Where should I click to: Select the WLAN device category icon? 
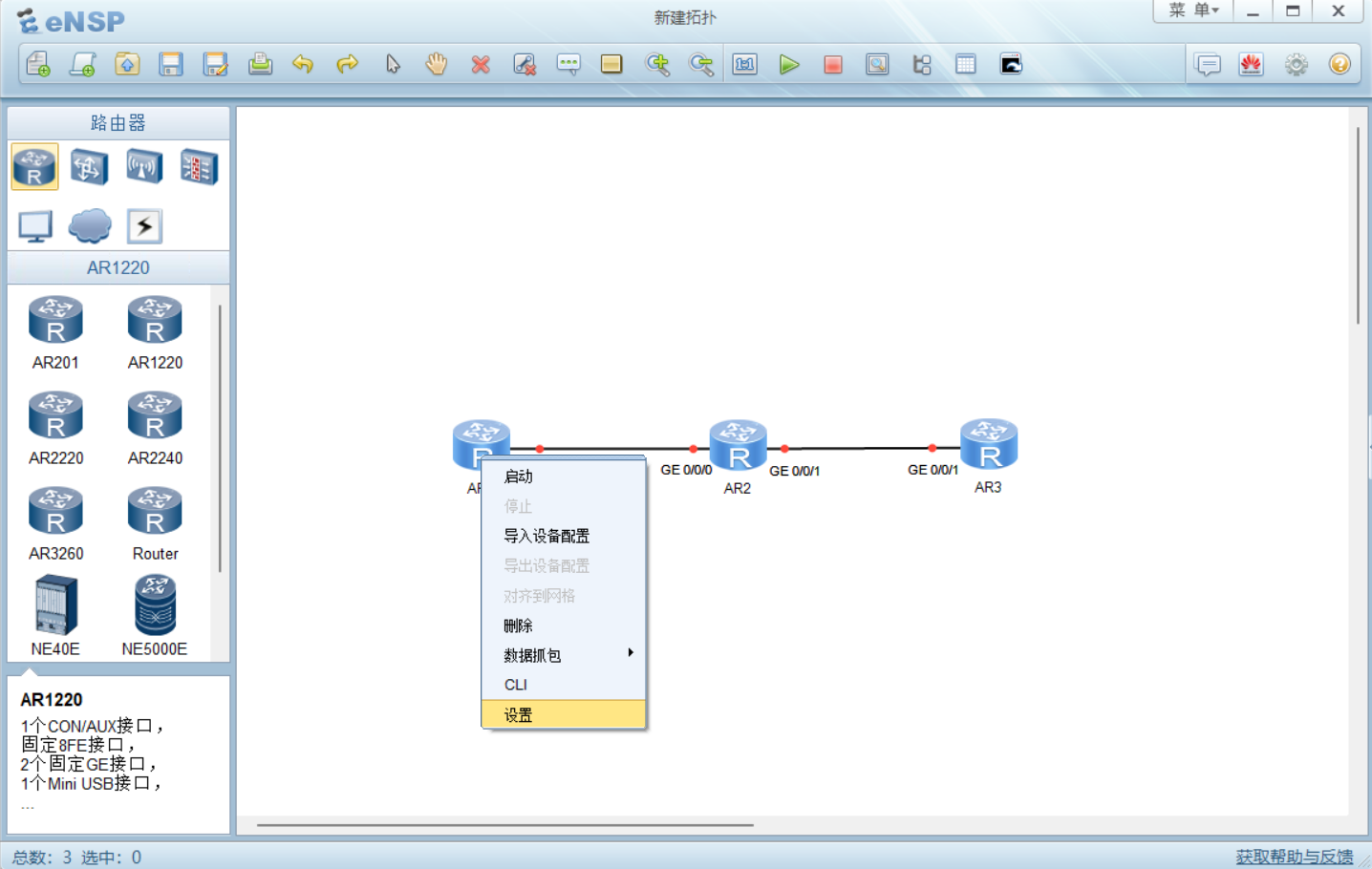point(144,167)
